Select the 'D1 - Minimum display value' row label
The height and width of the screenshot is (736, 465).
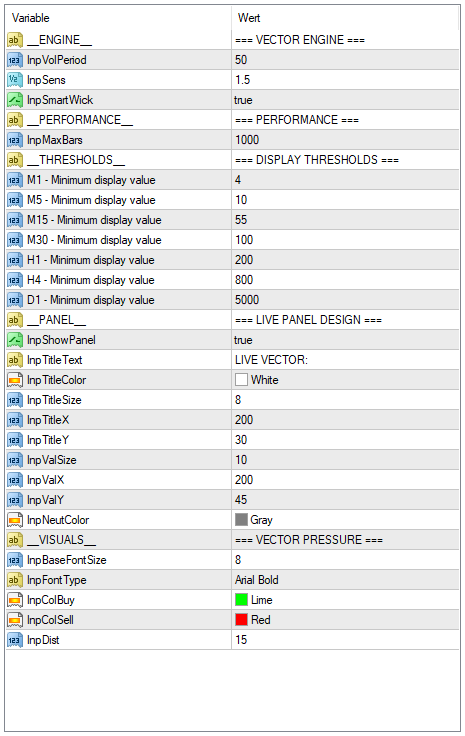point(91,300)
